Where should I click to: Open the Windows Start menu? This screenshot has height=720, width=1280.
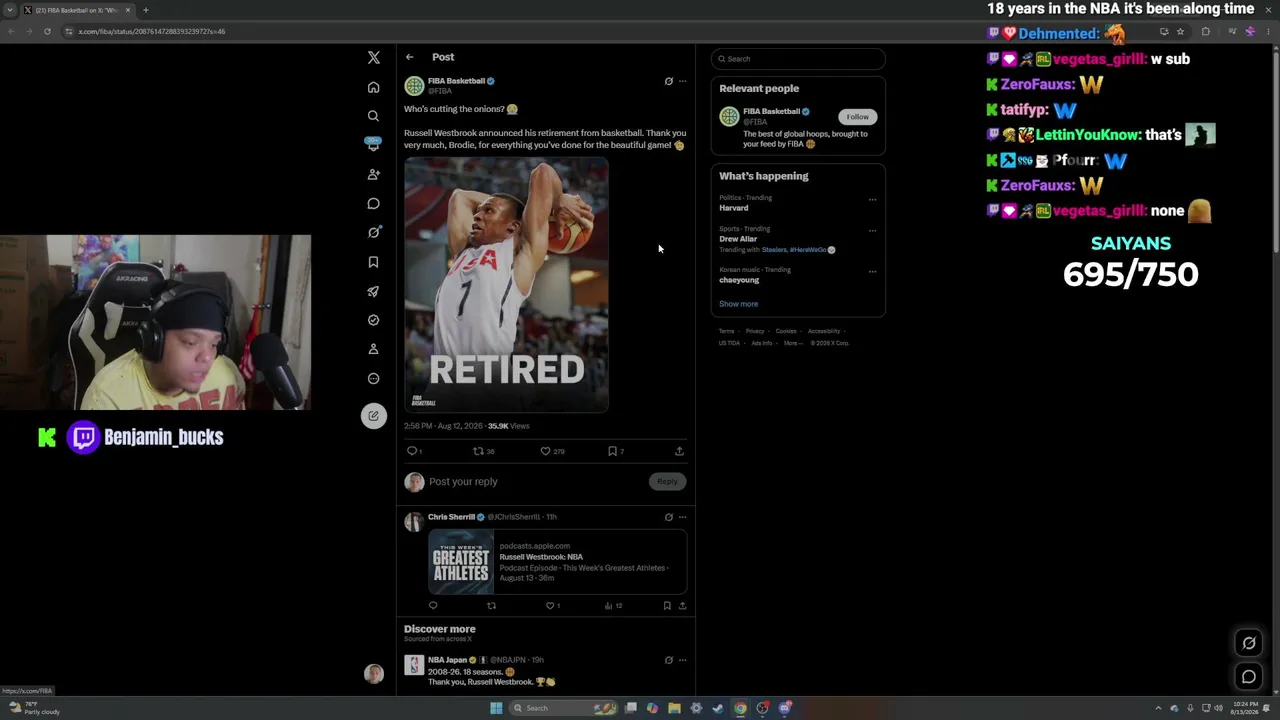click(496, 708)
